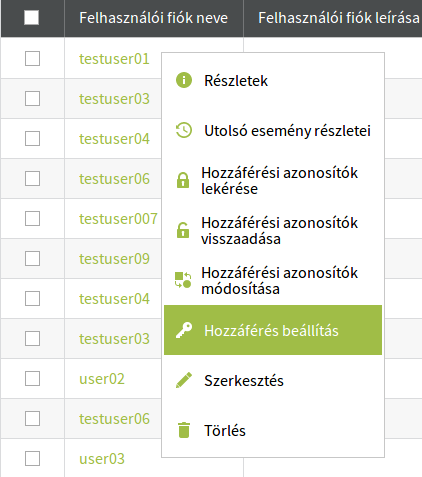Click the clock history icon for last event
The image size is (422, 477).
point(184,130)
